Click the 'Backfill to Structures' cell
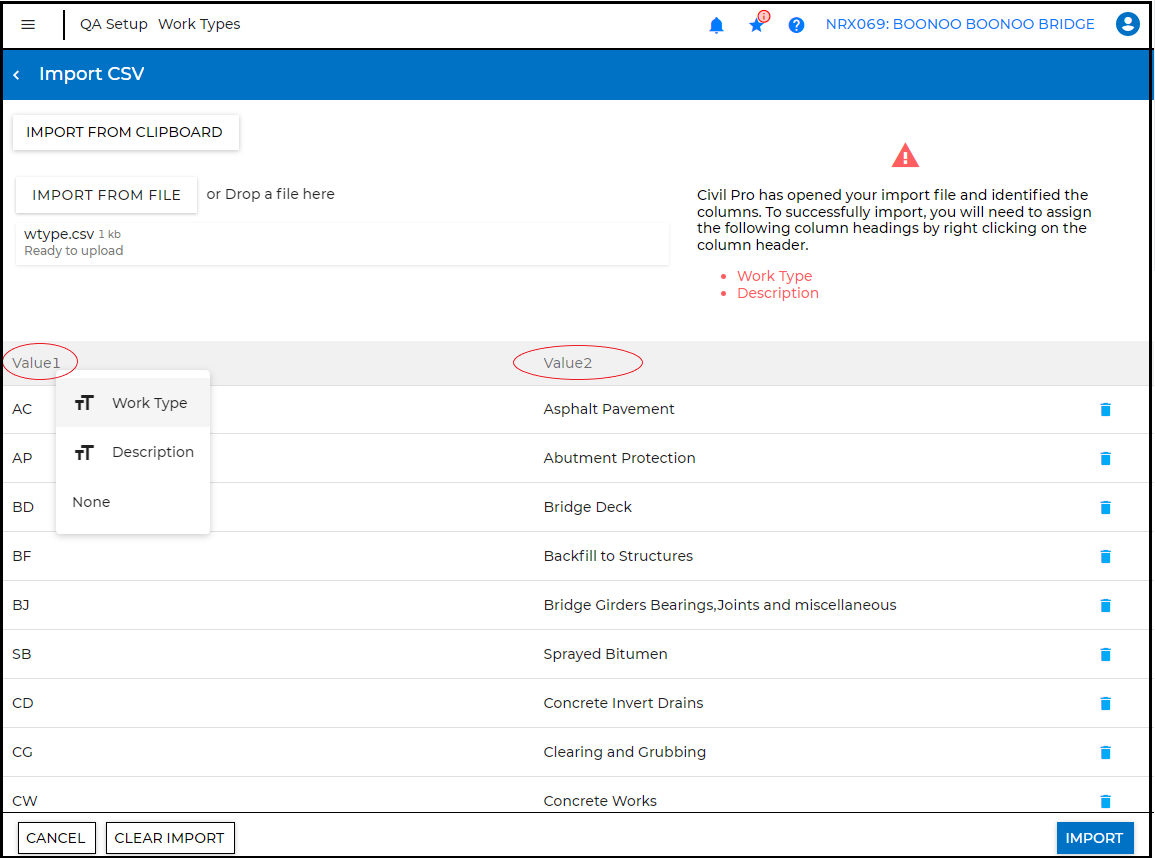Screen dimensions: 1155x858 [619, 556]
